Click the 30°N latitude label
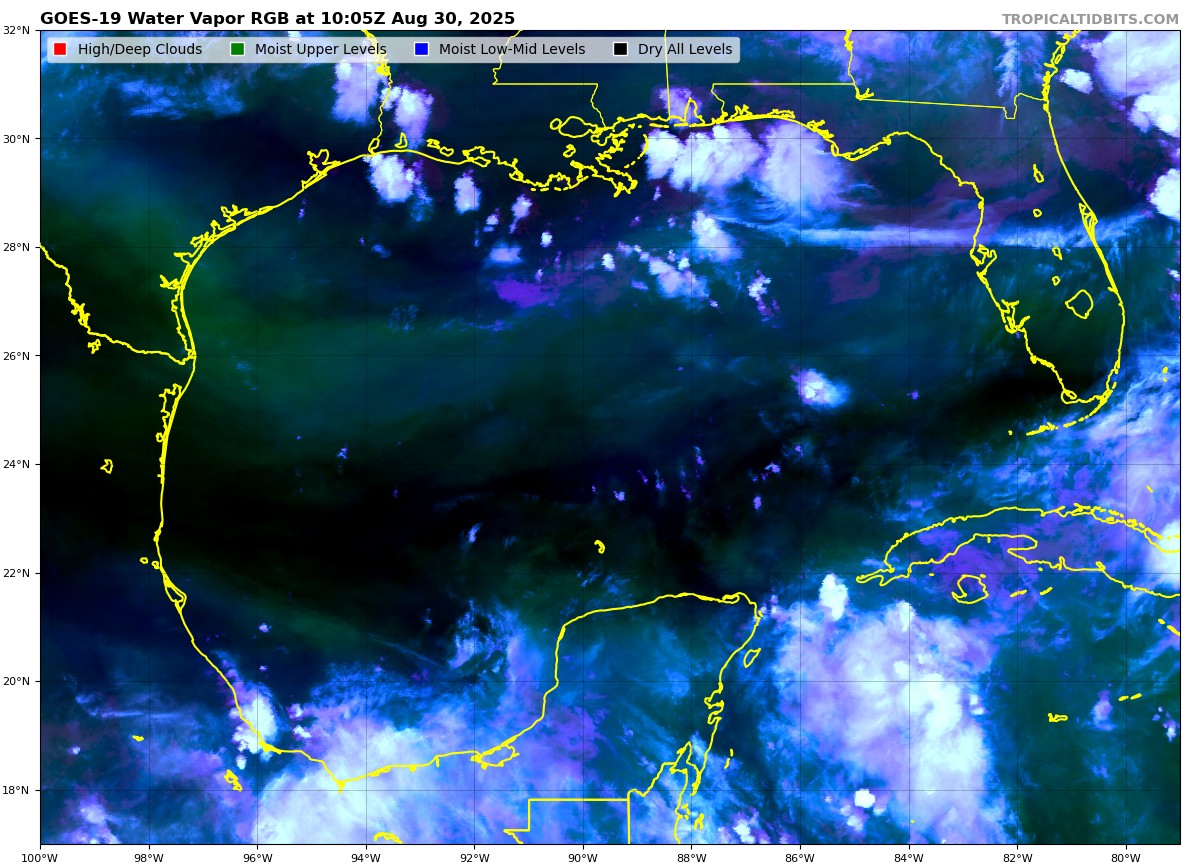The image size is (1200, 867). pos(20,139)
